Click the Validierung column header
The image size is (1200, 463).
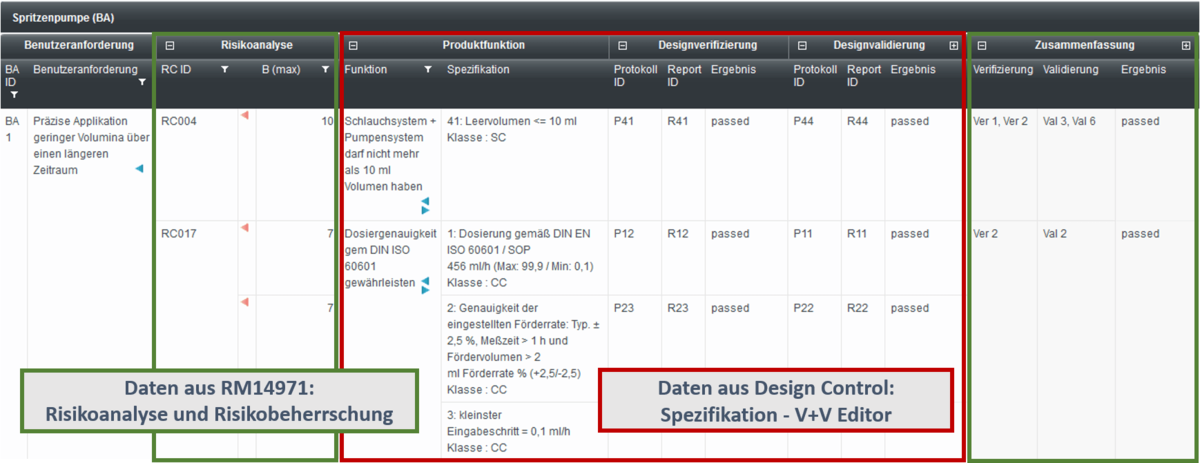[1070, 70]
